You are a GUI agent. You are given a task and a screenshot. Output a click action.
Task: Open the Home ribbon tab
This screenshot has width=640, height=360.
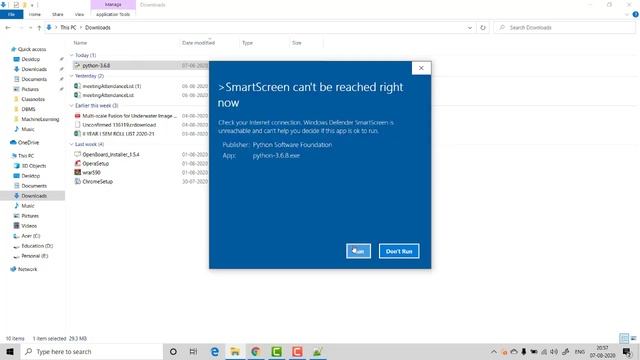(35, 14)
